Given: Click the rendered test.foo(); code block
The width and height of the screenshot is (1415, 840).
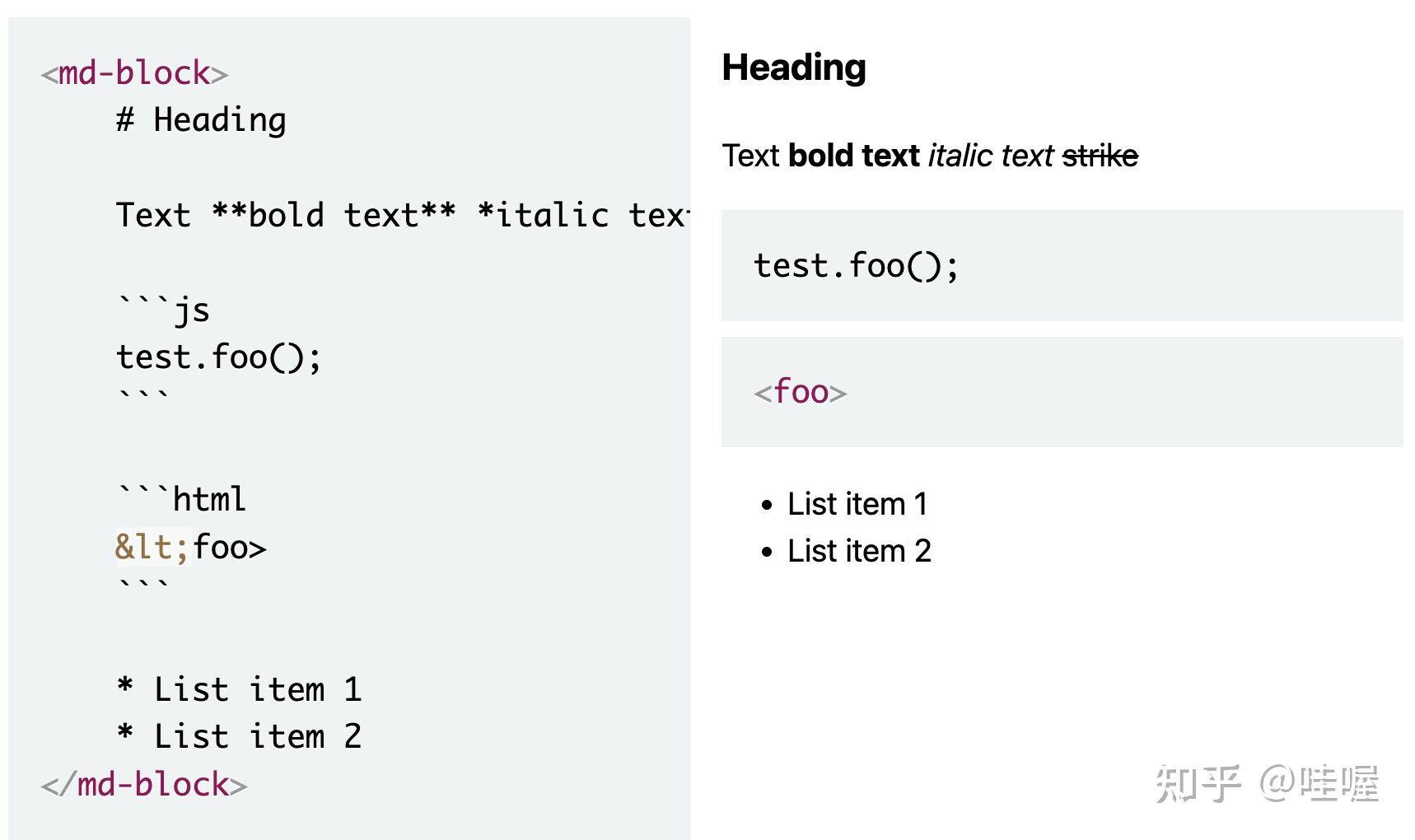Looking at the screenshot, I should point(1062,265).
